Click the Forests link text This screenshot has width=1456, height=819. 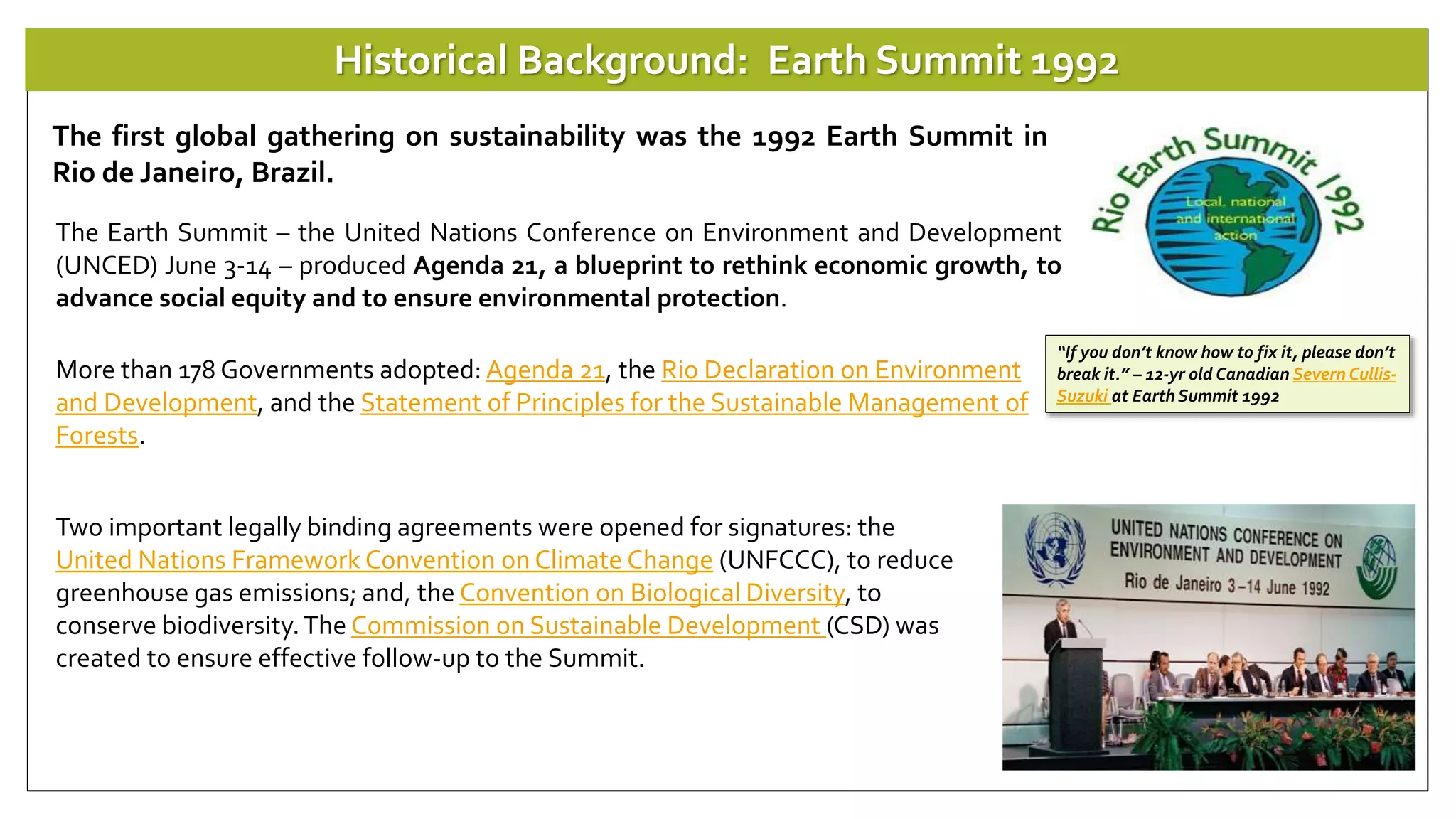coord(97,436)
